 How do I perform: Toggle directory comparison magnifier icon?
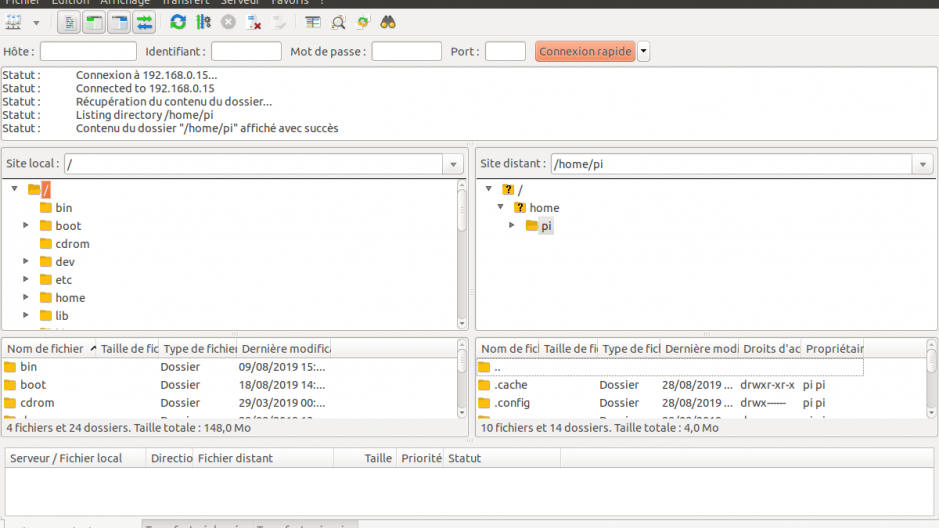click(338, 23)
